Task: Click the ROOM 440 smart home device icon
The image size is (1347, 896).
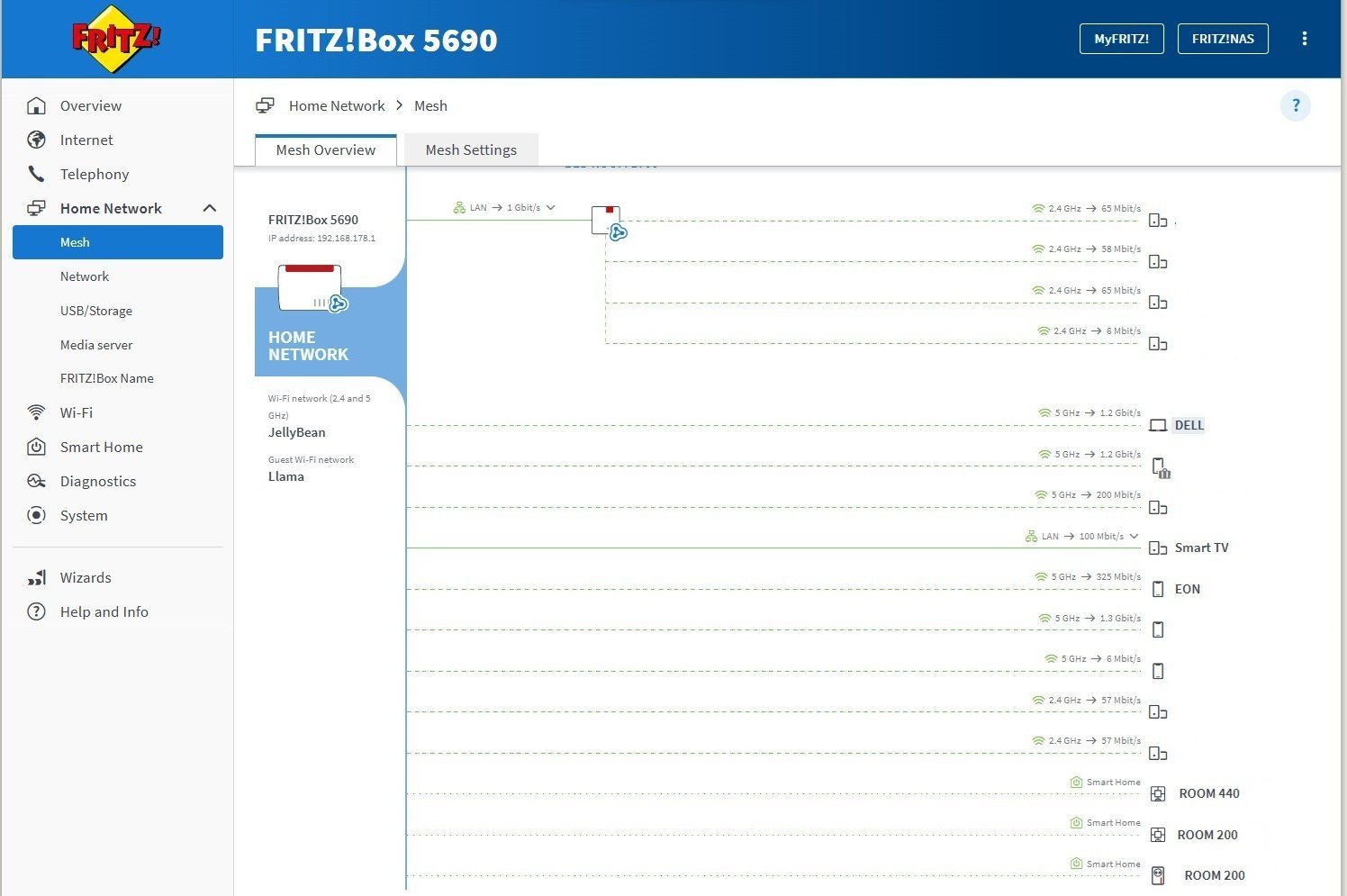Action: (x=1158, y=793)
